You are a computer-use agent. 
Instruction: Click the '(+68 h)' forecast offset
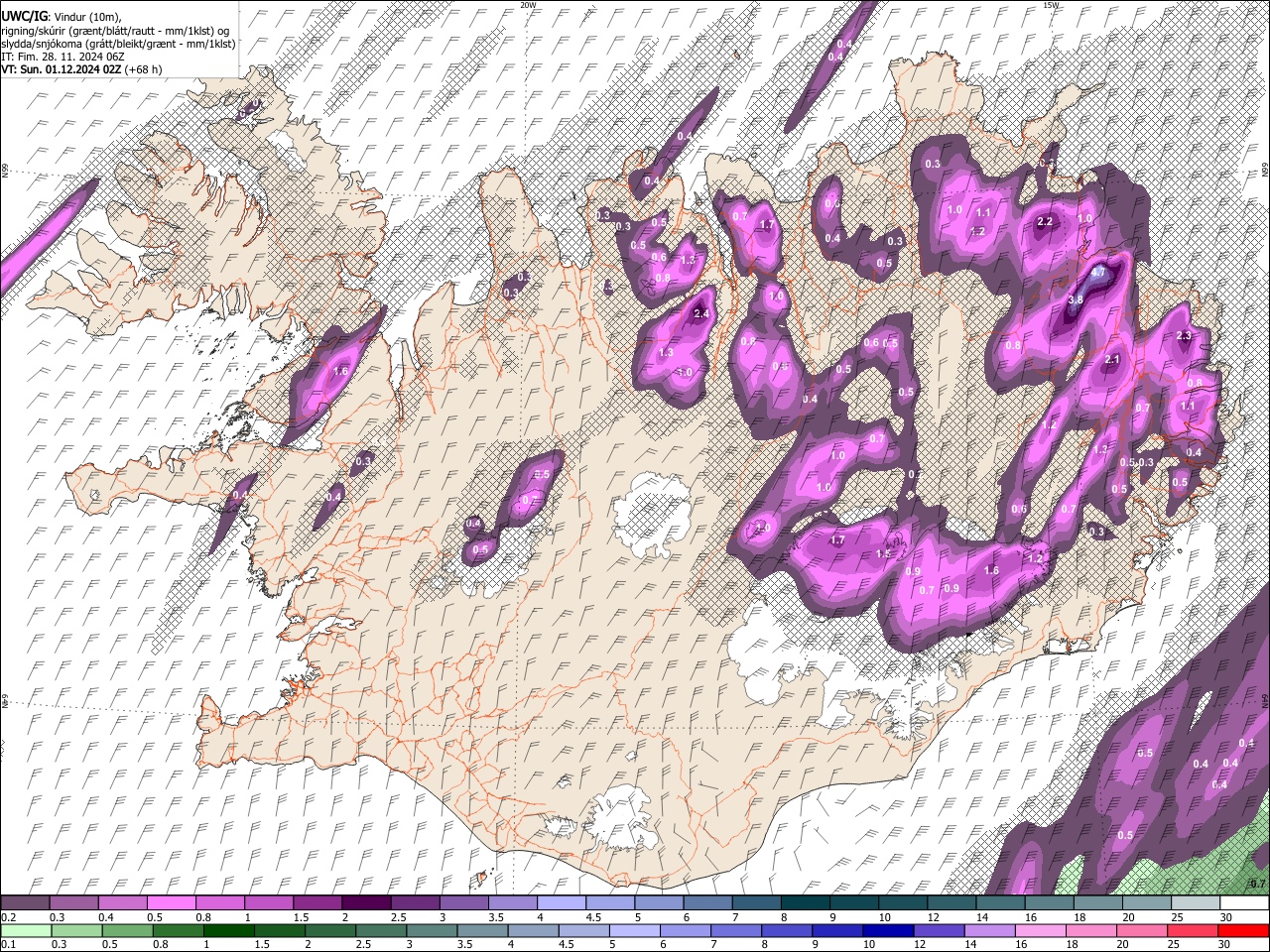pyautogui.click(x=144, y=69)
